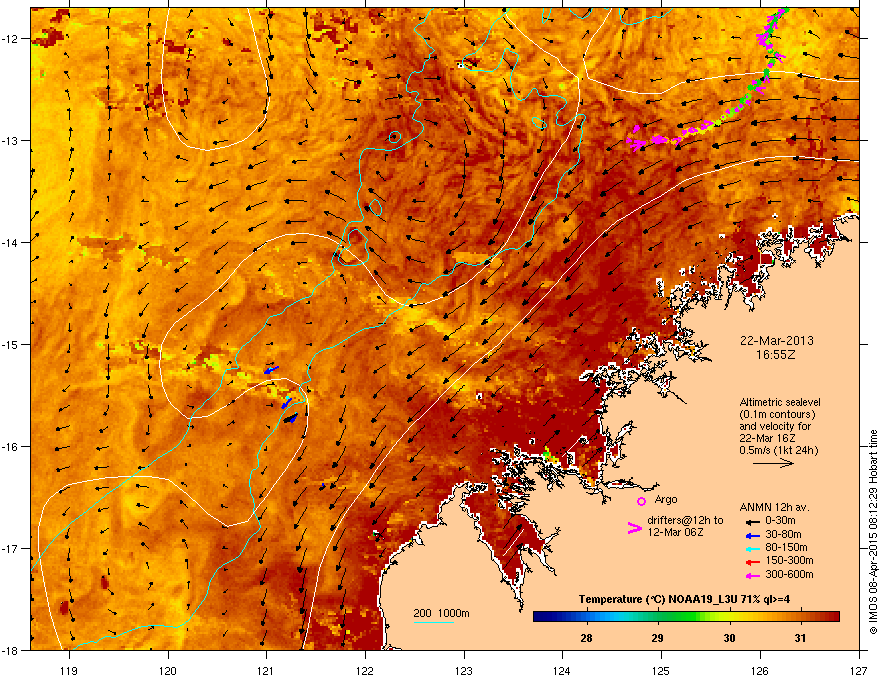Click the '22-Mar-2013' date label

776,341
